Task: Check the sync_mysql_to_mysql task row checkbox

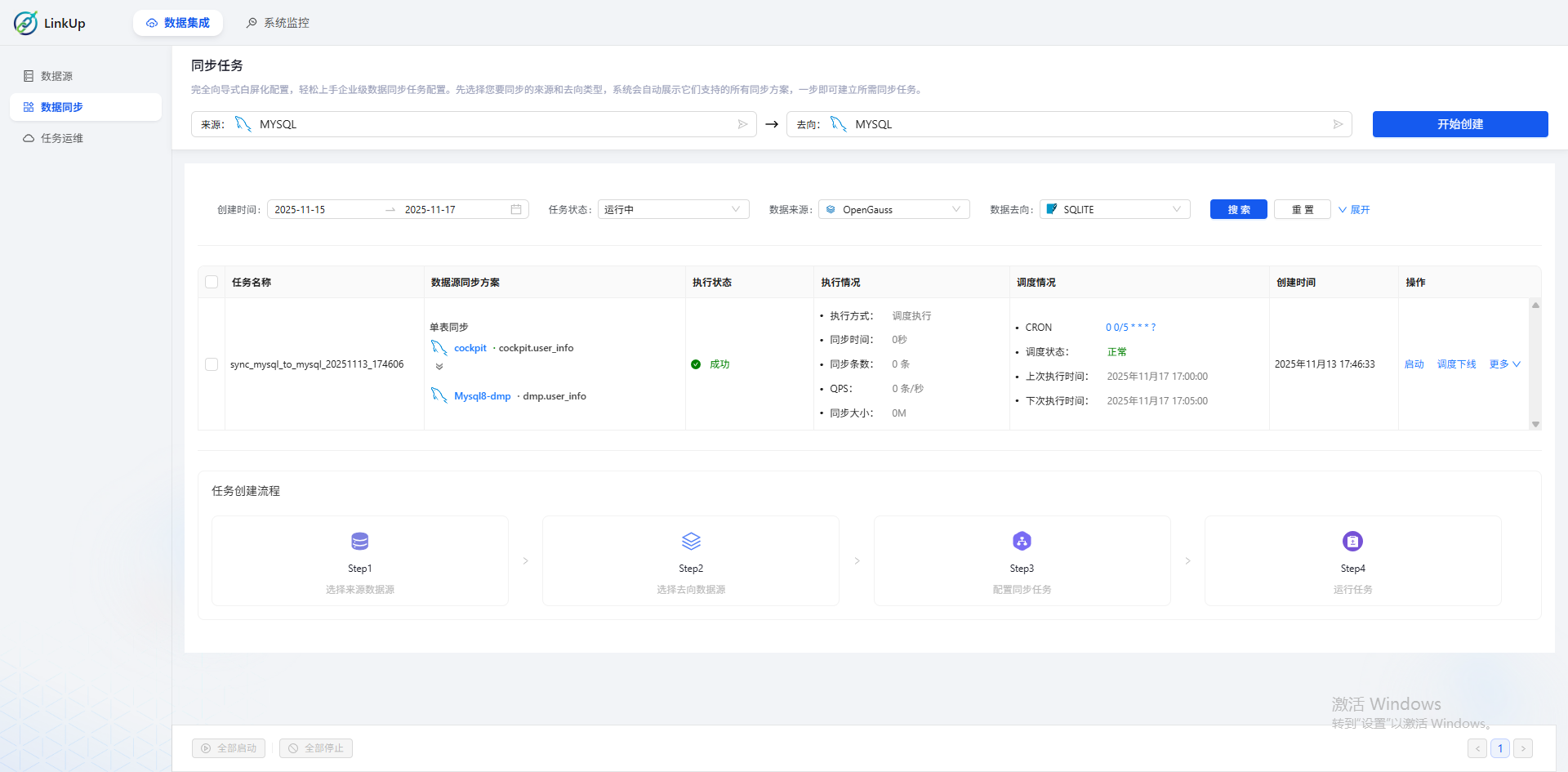Action: (x=212, y=364)
